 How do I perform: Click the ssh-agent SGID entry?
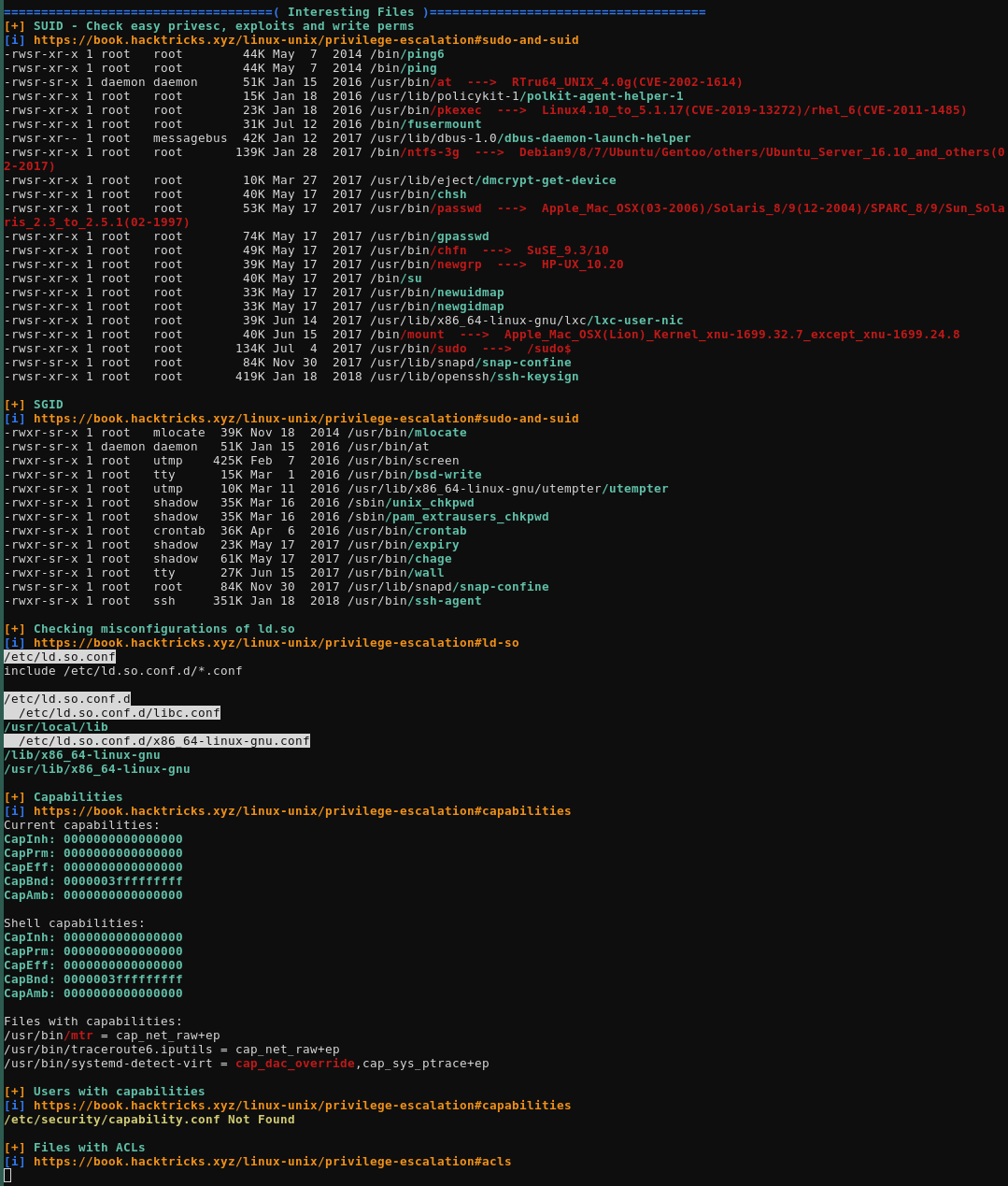point(445,601)
